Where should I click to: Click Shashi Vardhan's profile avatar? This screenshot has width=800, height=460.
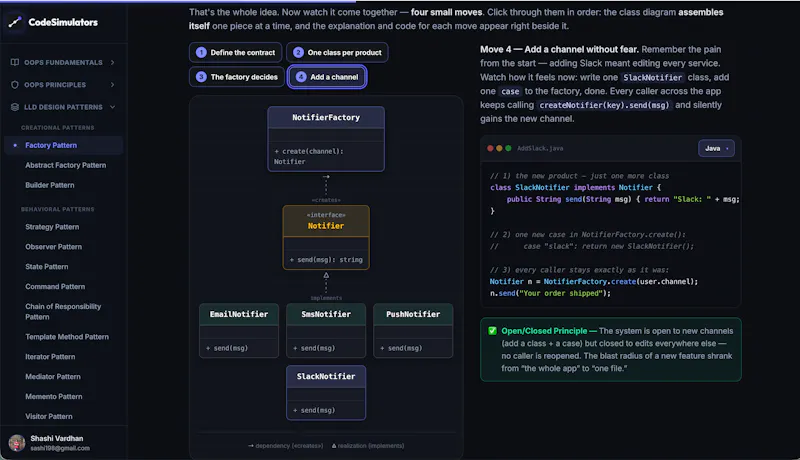click(x=17, y=443)
